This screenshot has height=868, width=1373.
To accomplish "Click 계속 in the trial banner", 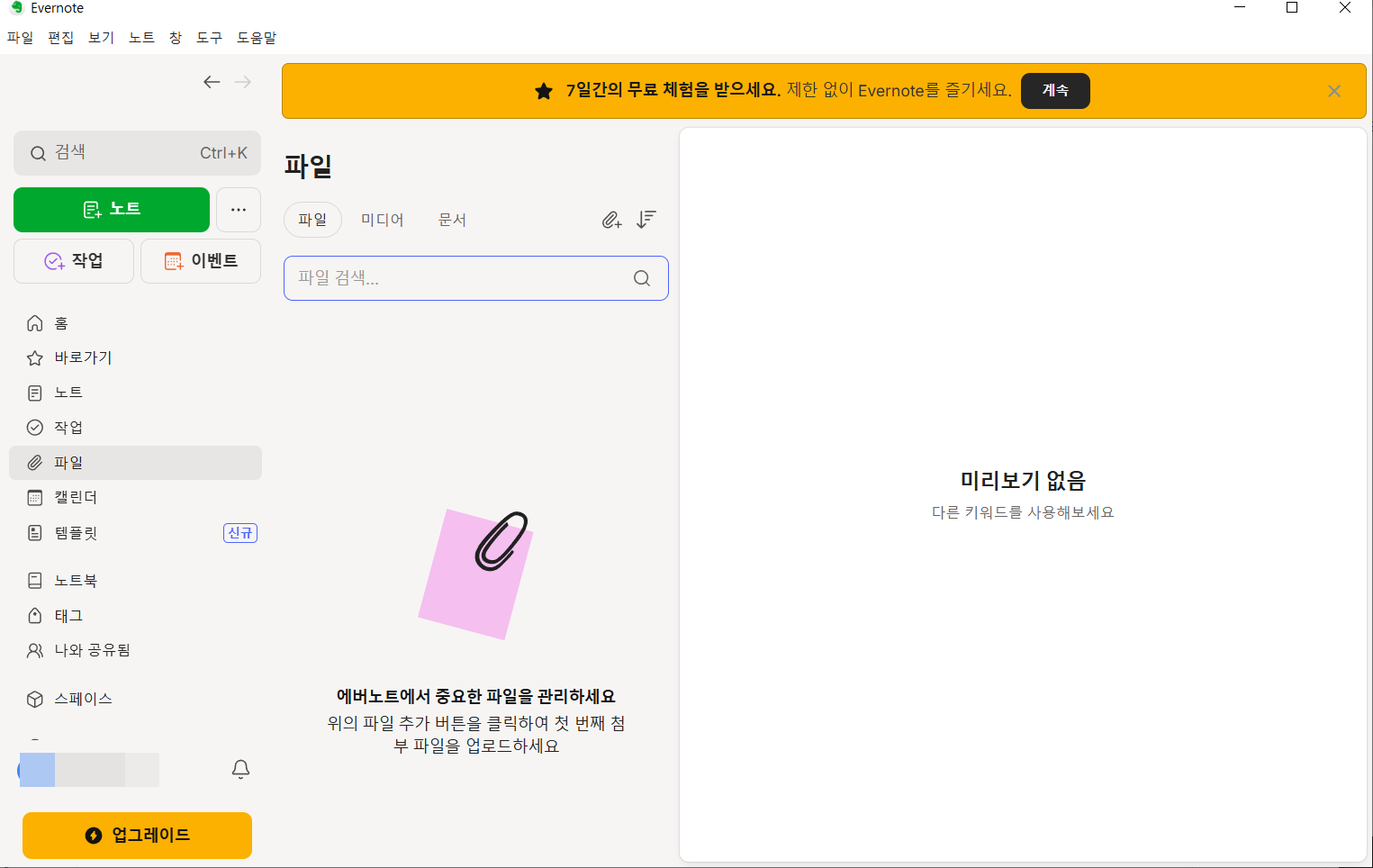I will click(x=1055, y=91).
